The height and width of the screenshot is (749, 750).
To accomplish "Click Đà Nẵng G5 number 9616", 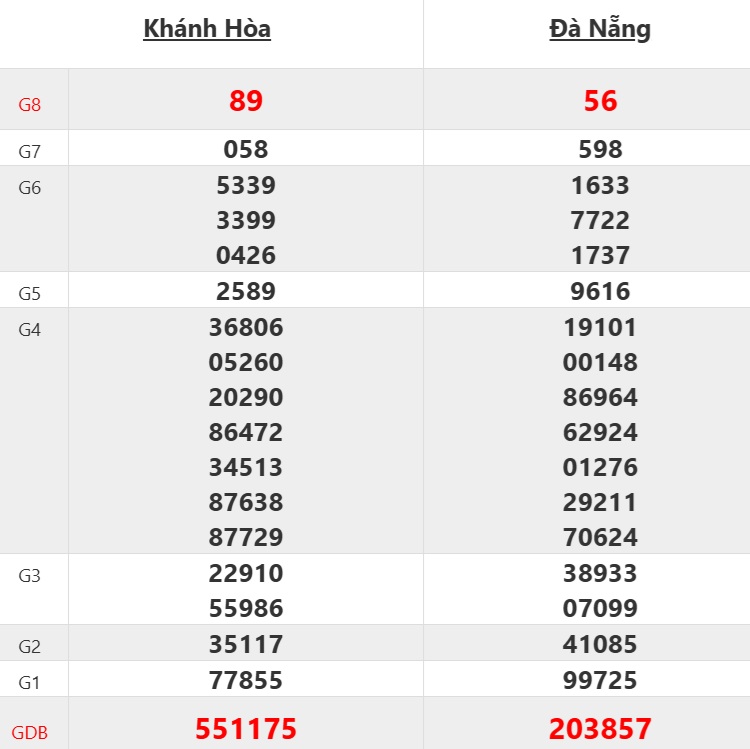I will click(600, 292).
